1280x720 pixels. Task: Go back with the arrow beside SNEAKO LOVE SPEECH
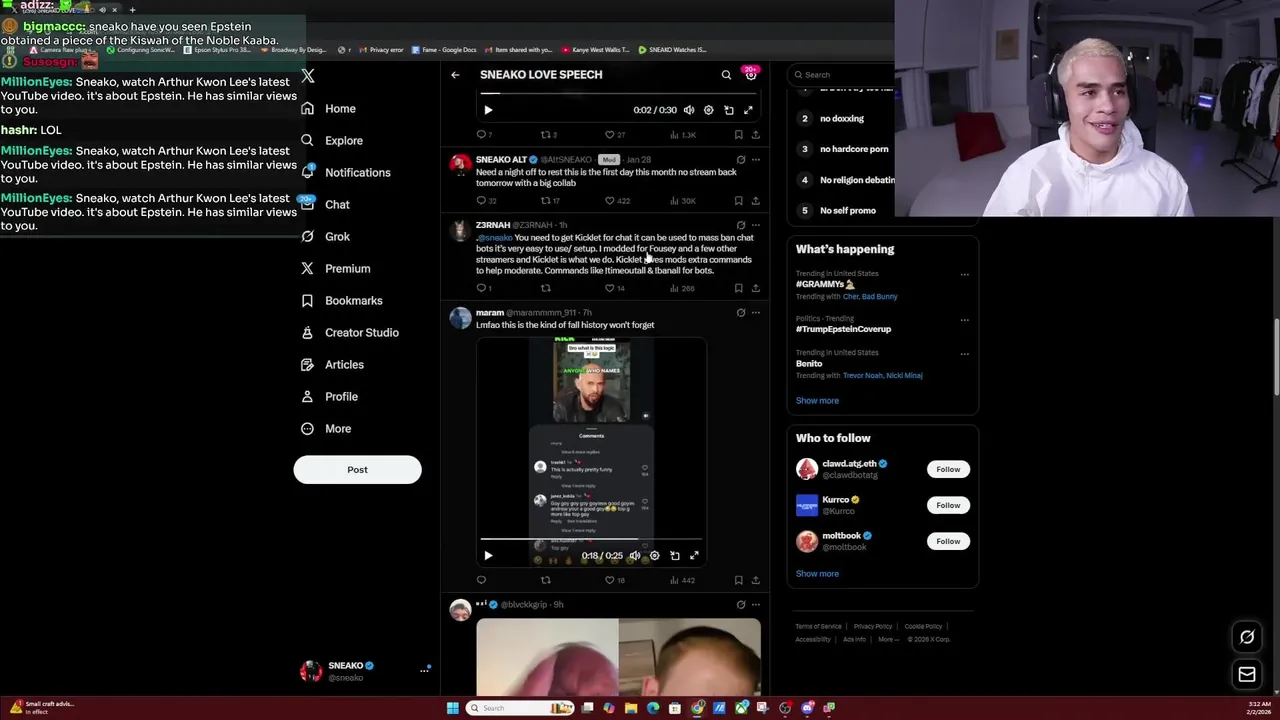pos(455,75)
